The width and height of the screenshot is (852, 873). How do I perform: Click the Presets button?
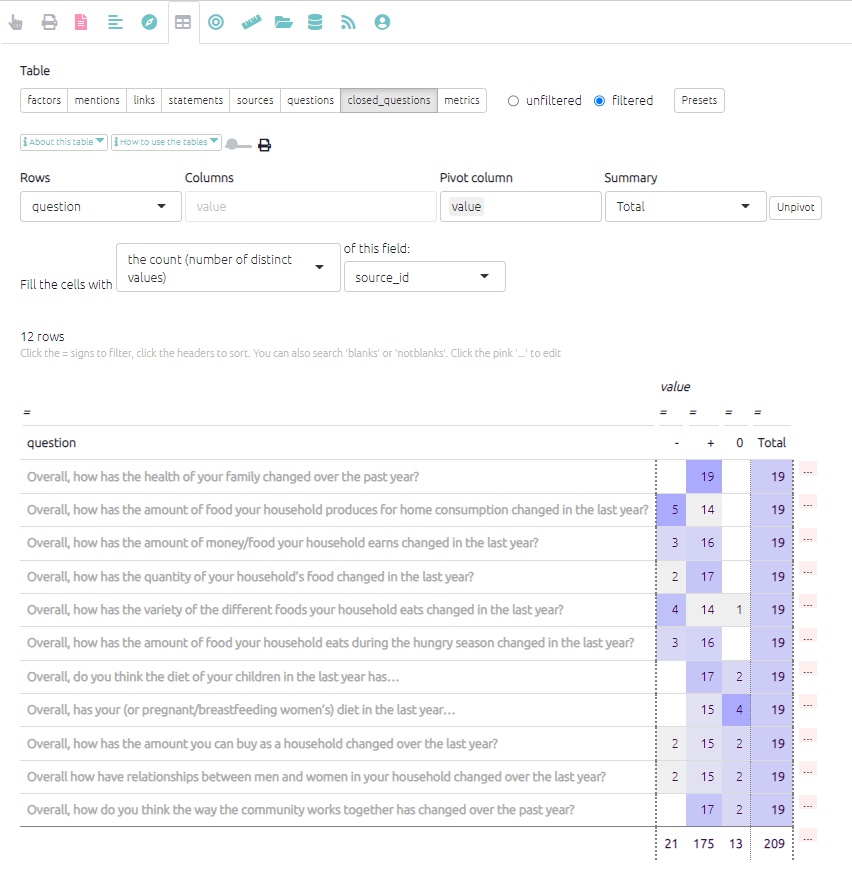click(699, 100)
